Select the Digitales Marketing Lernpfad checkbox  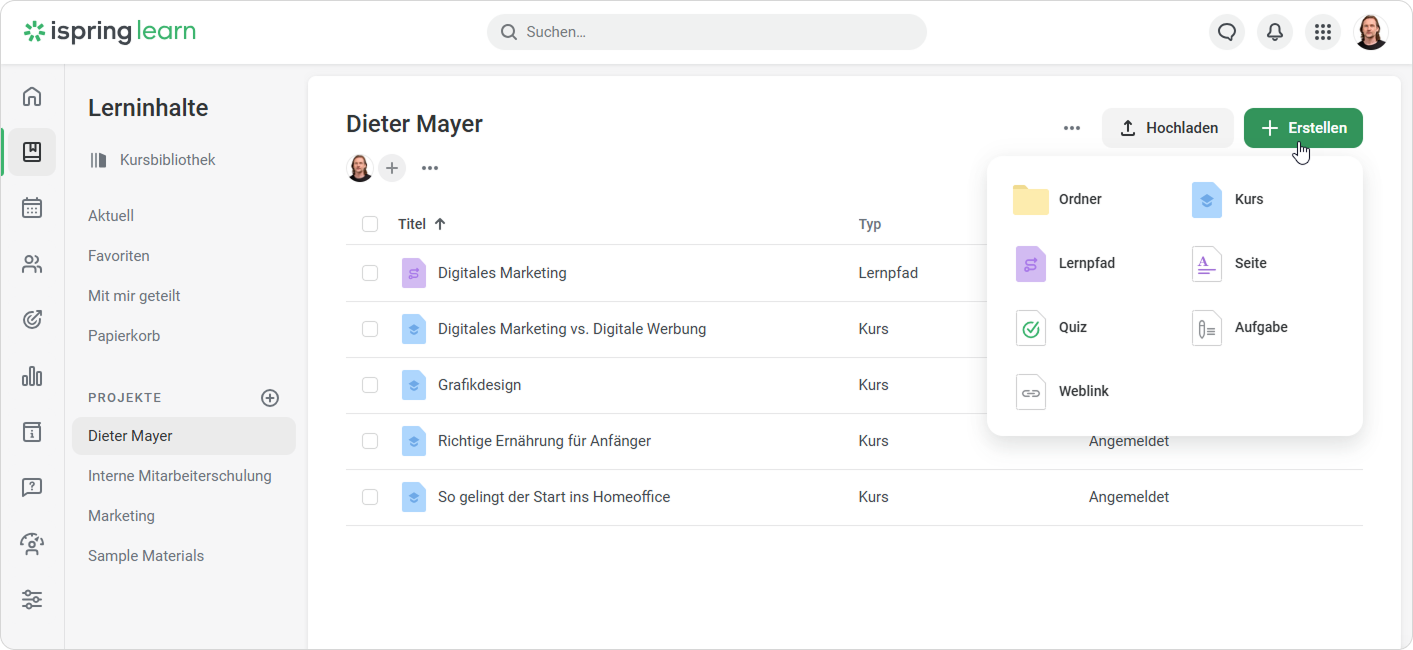370,273
